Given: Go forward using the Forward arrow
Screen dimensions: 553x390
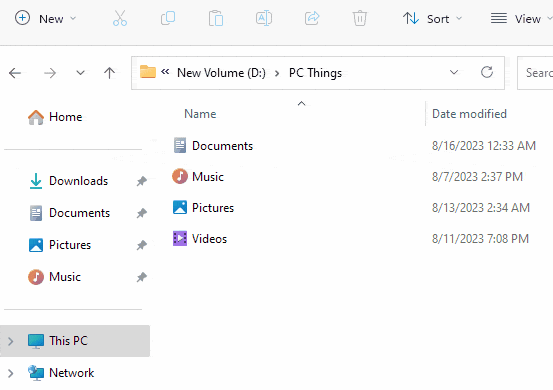Looking at the screenshot, I should tap(50, 73).
